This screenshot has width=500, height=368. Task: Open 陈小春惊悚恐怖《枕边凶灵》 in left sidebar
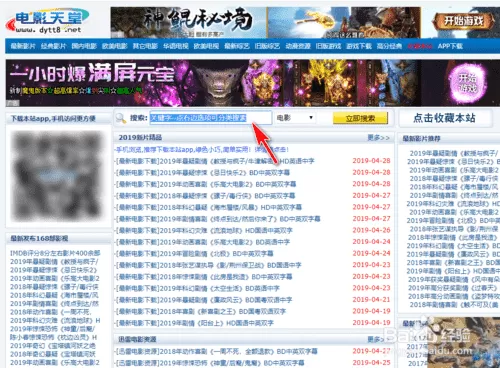pos(54,337)
